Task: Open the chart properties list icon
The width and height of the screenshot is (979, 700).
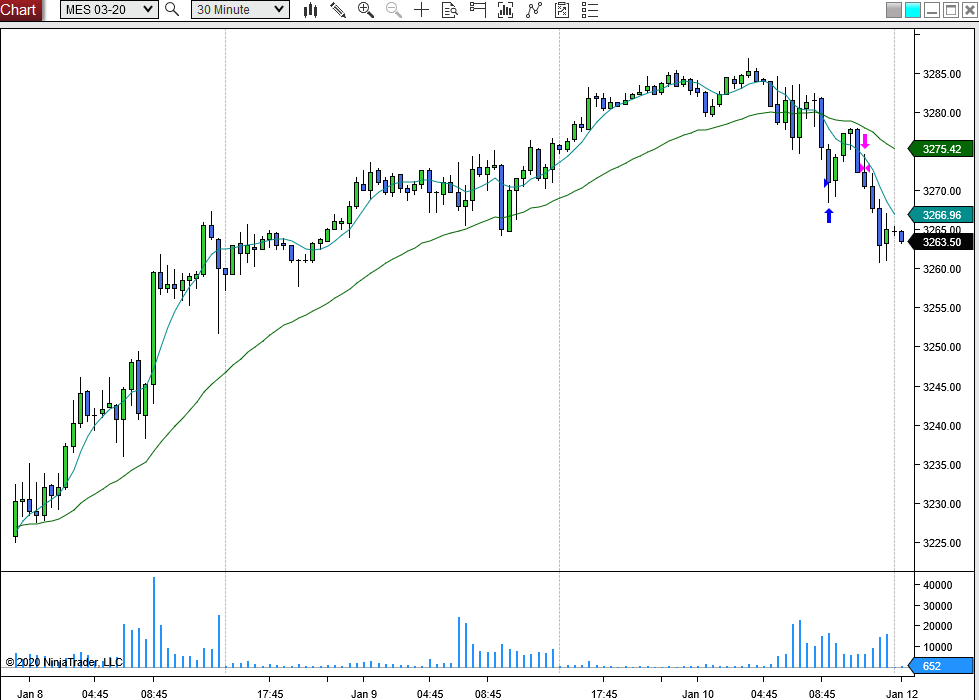Action: (589, 9)
